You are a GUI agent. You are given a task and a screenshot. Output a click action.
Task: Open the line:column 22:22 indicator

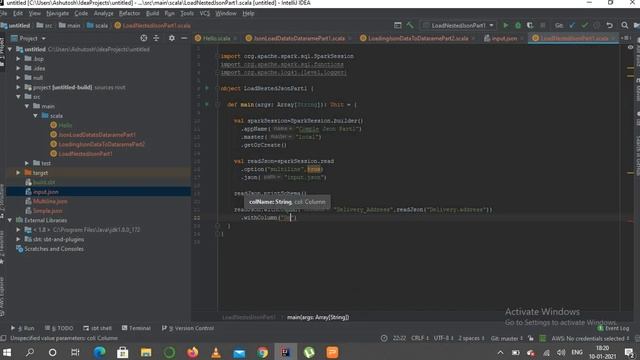point(399,338)
